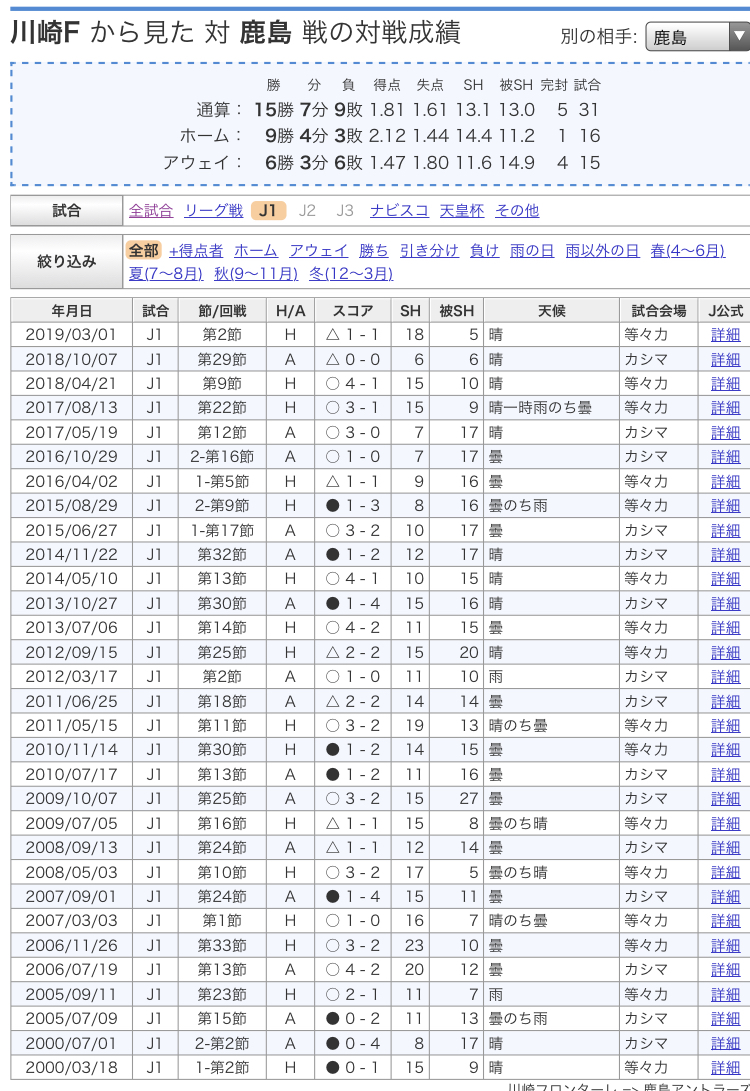Show 雨以外の日 matches only
The height and width of the screenshot is (1091, 750).
[x=603, y=250]
